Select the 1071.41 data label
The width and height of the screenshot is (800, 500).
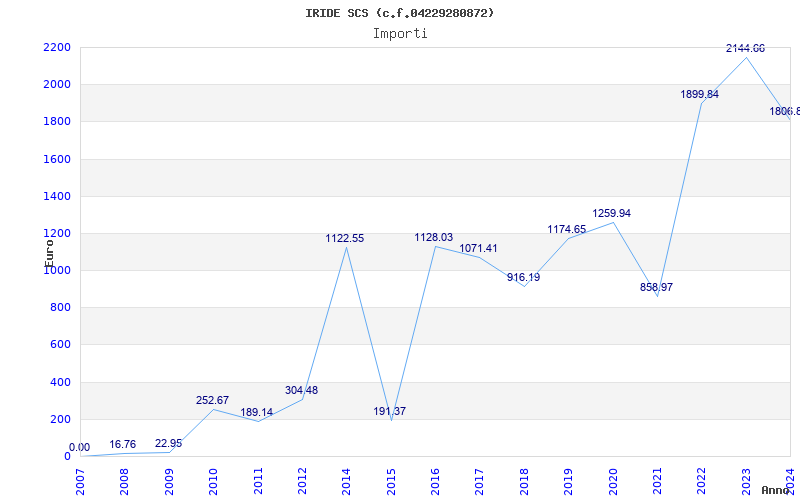click(478, 248)
